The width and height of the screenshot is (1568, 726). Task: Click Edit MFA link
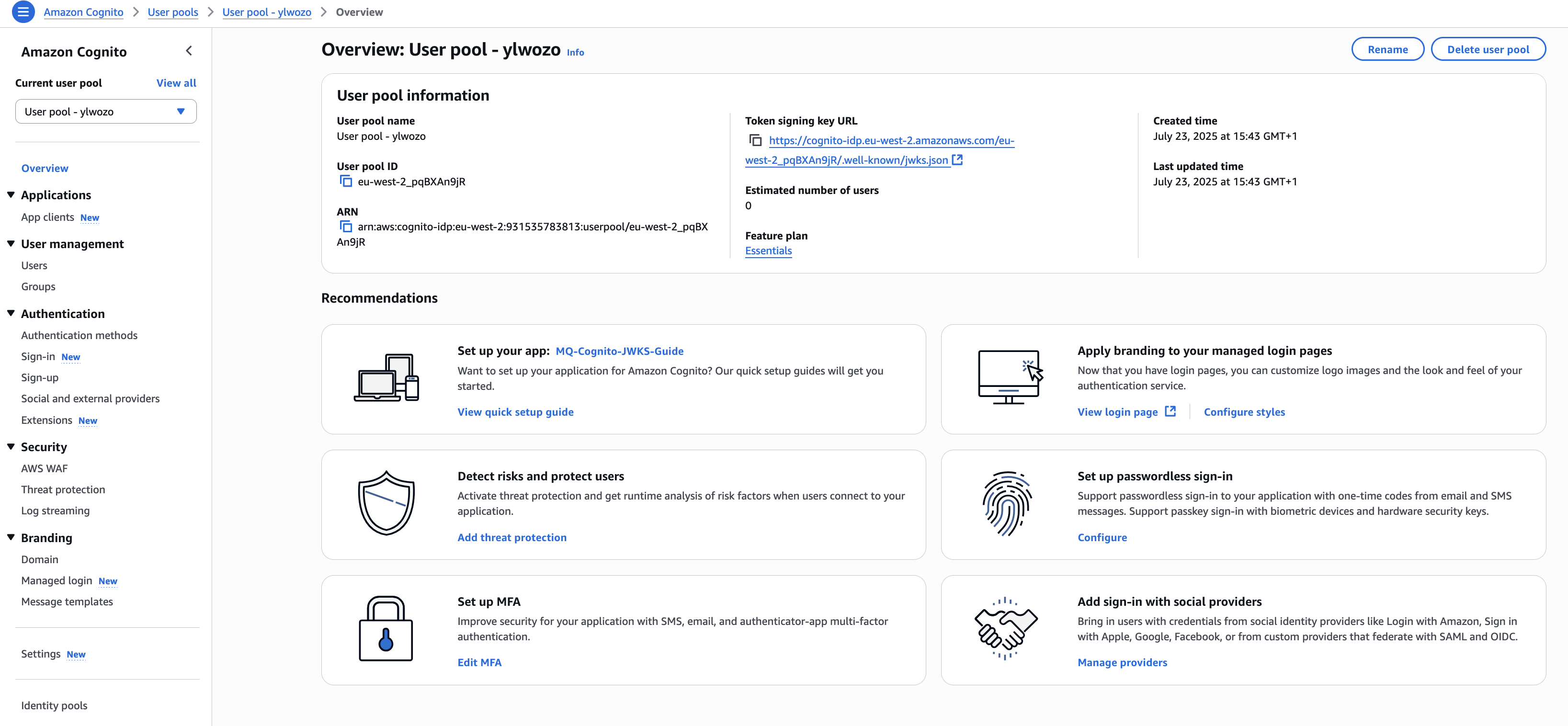pos(479,662)
